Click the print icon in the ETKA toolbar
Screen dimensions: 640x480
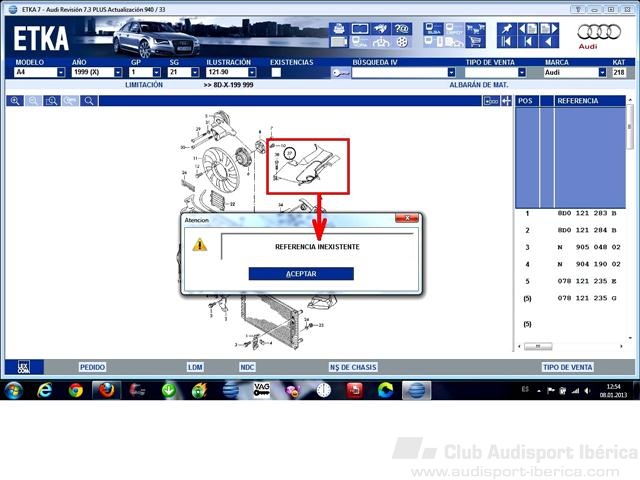coord(339,29)
